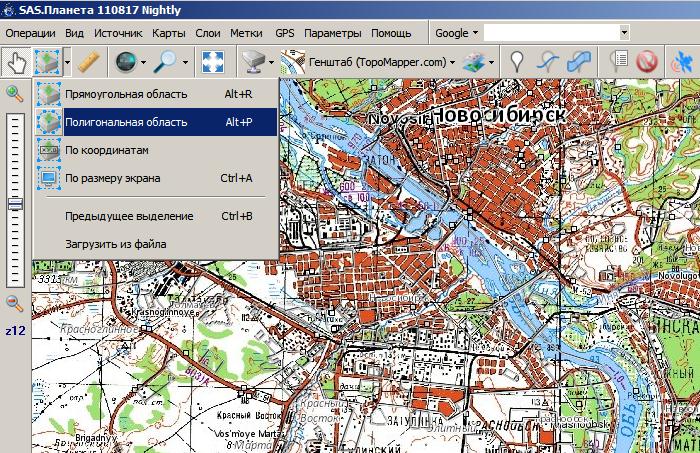Click the add placemark pin icon

pyautogui.click(x=516, y=62)
